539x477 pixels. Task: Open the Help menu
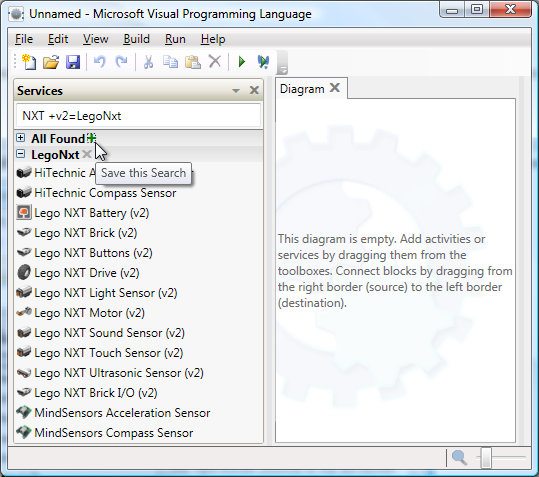coord(213,39)
